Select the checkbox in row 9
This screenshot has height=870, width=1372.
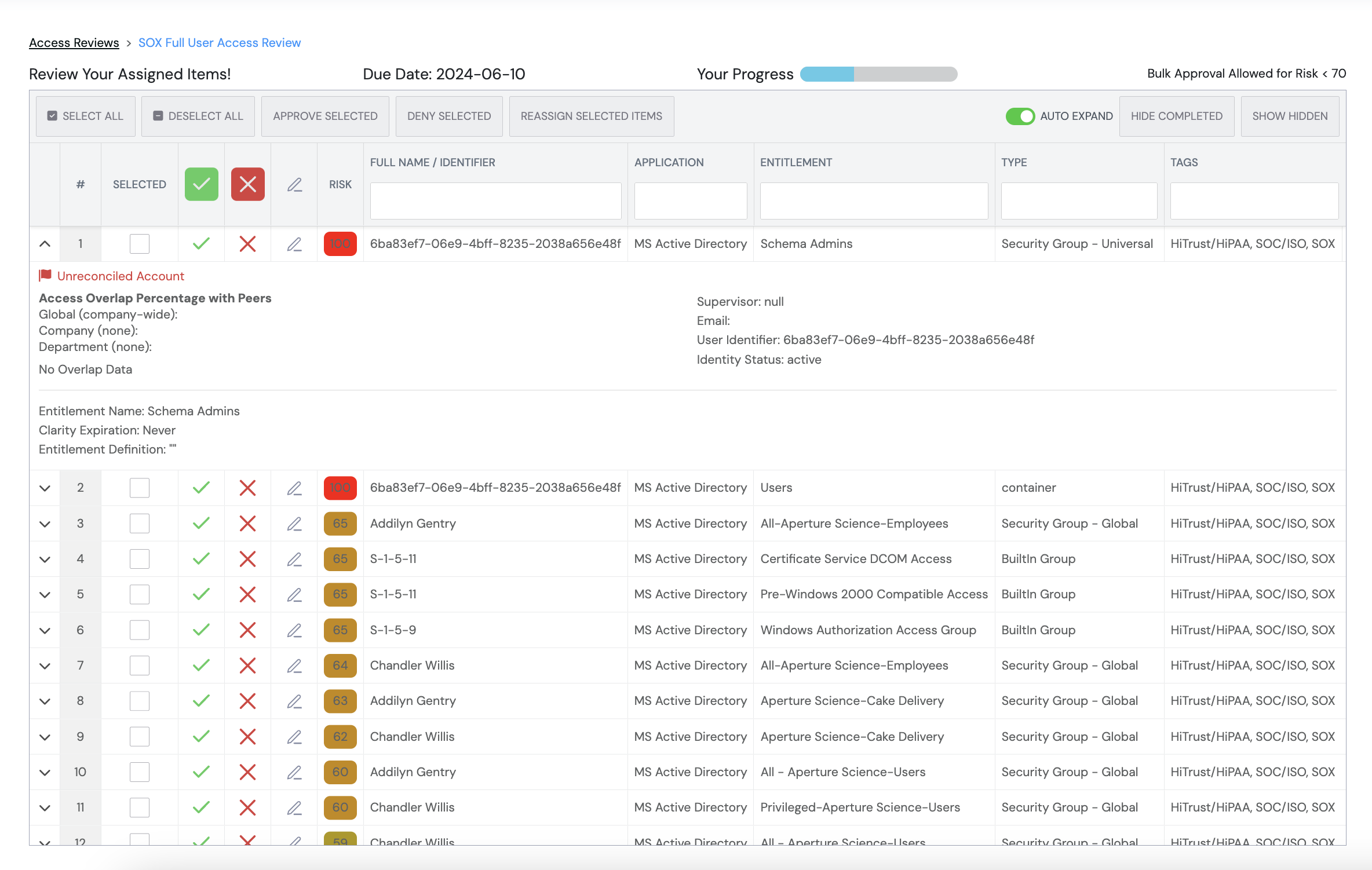pos(140,737)
